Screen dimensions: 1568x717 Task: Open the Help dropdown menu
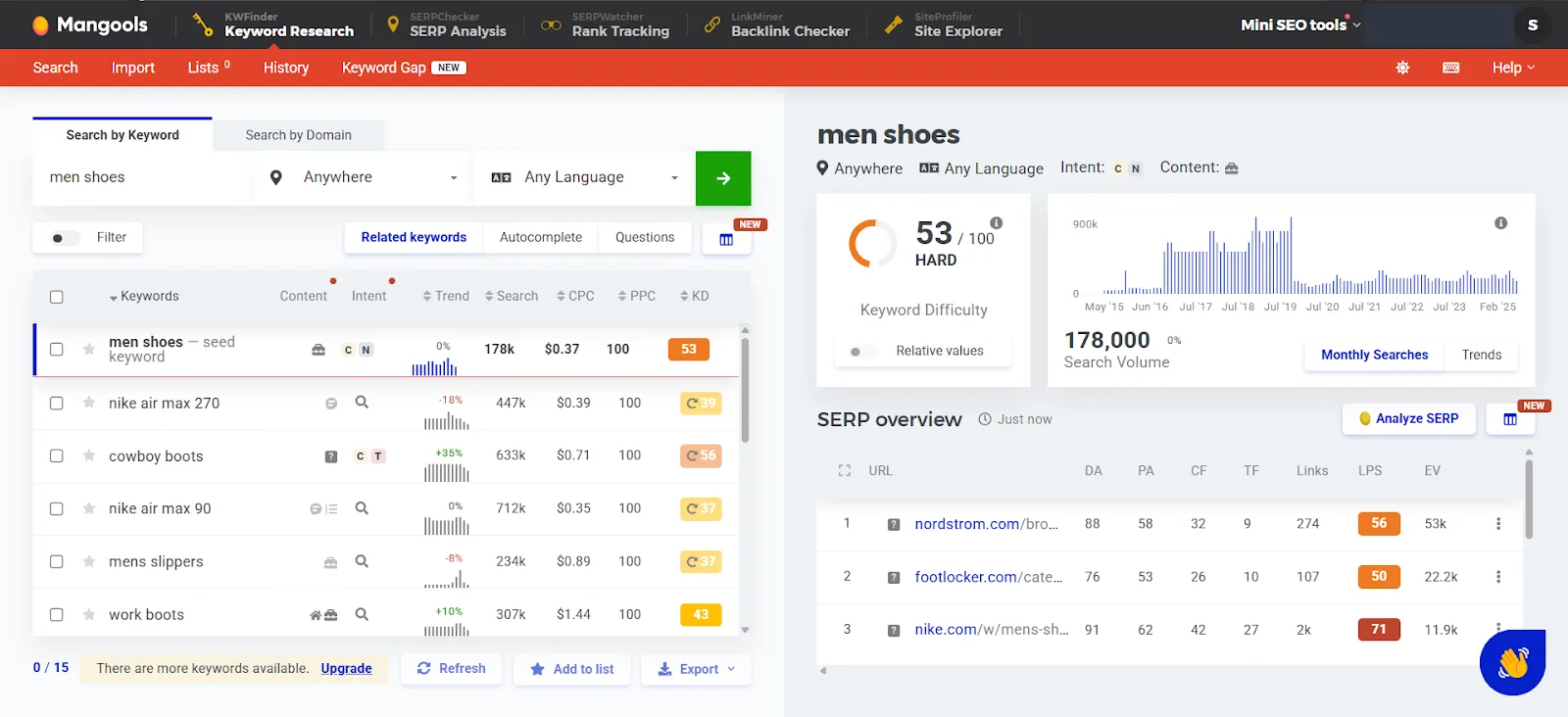[x=1513, y=68]
